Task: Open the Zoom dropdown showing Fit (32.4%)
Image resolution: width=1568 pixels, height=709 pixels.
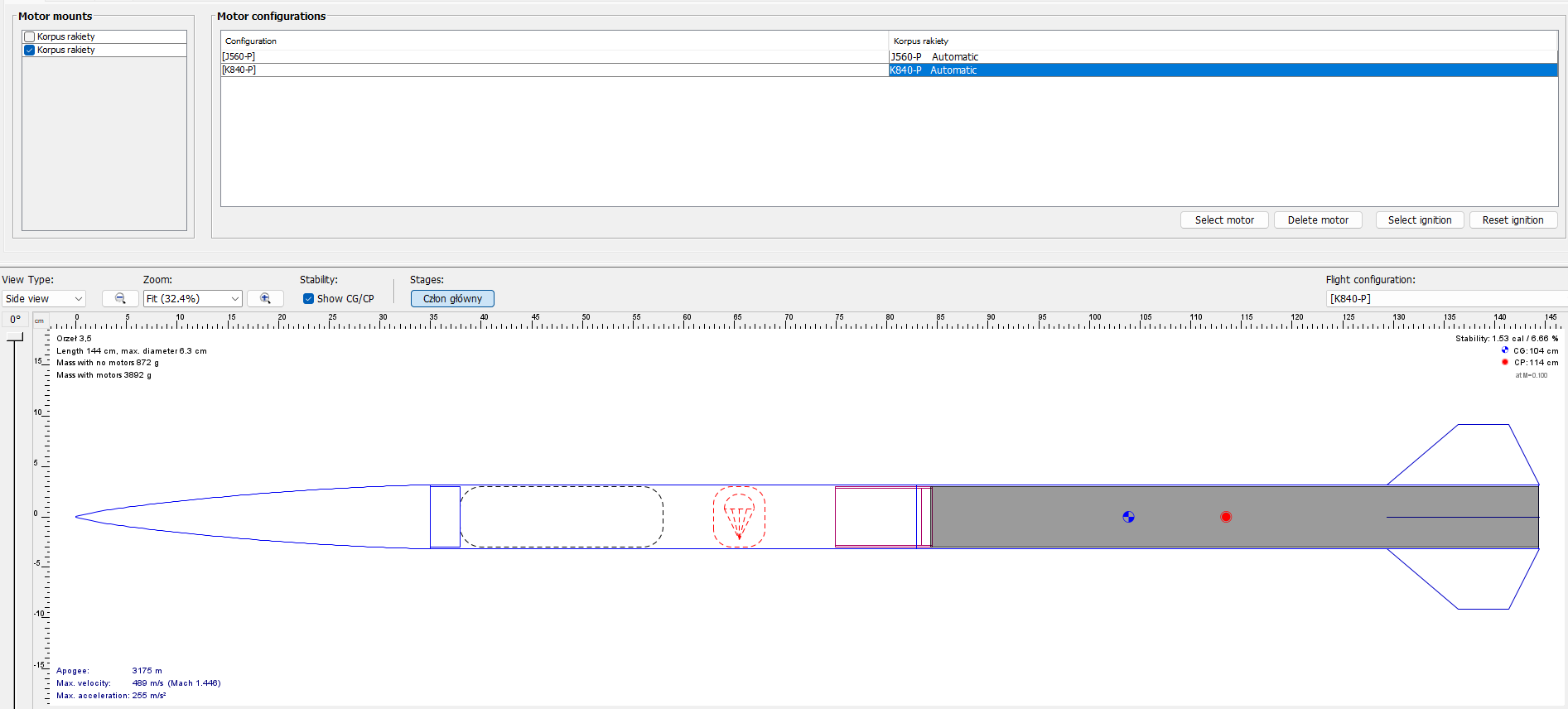Action: pos(192,299)
